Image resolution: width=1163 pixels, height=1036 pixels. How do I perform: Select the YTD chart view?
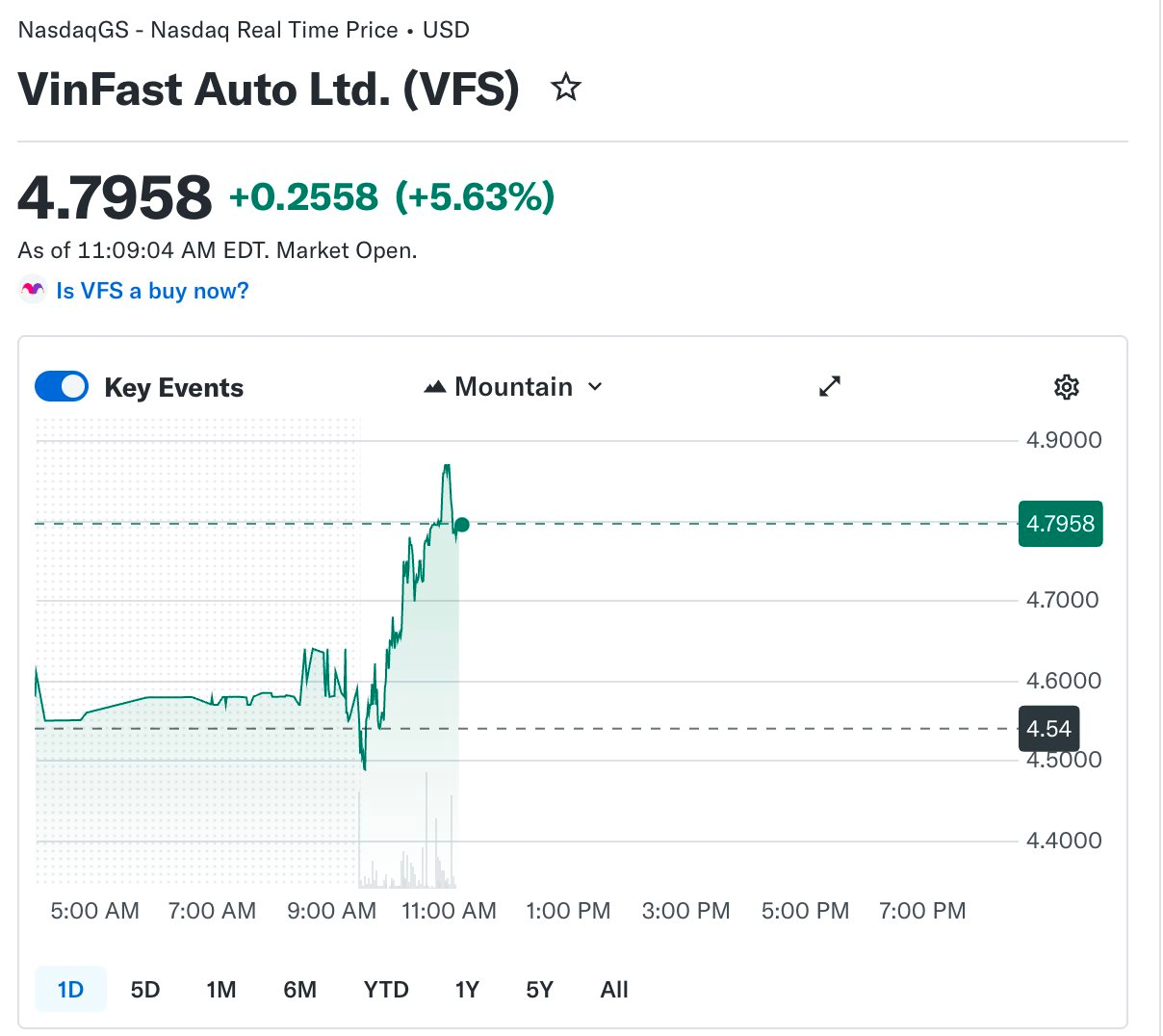coord(386,989)
